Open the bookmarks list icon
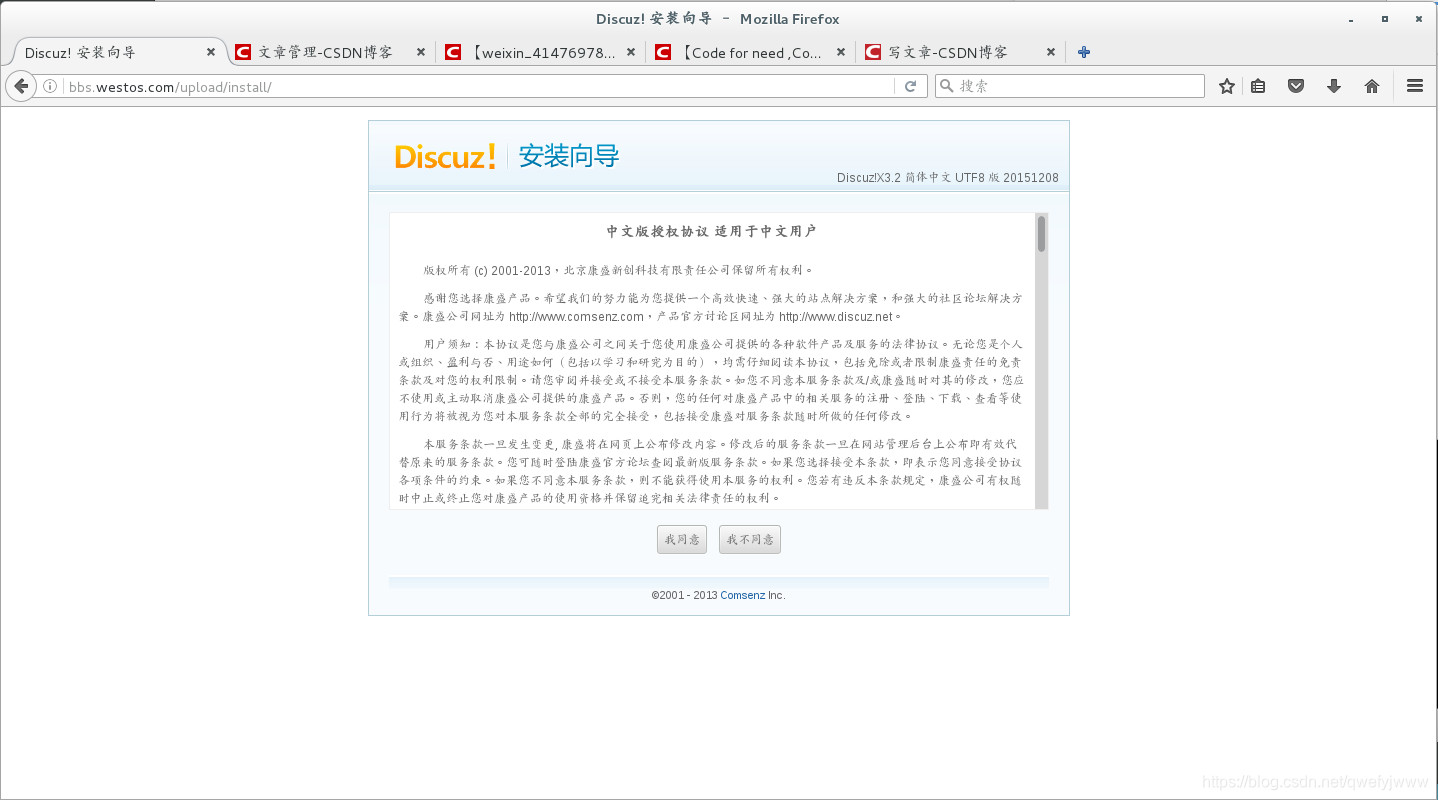Image resolution: width=1438 pixels, height=800 pixels. coord(1258,86)
